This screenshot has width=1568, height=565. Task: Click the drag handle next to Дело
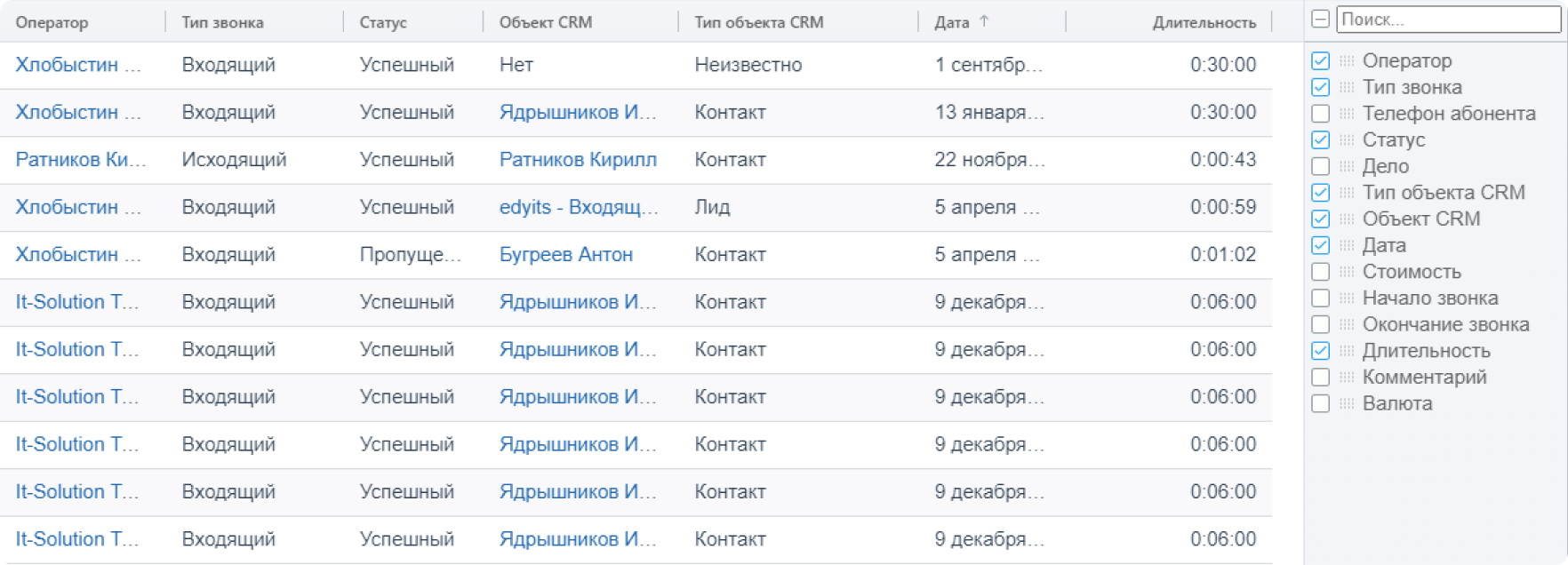[x=1347, y=167]
